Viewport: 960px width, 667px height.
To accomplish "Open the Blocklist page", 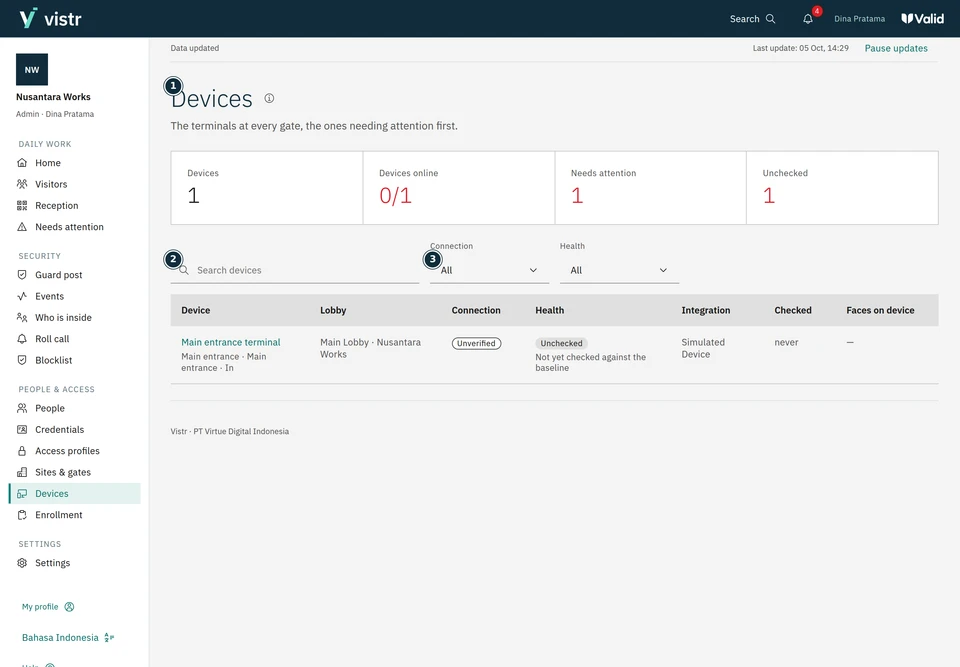I will pos(53,360).
